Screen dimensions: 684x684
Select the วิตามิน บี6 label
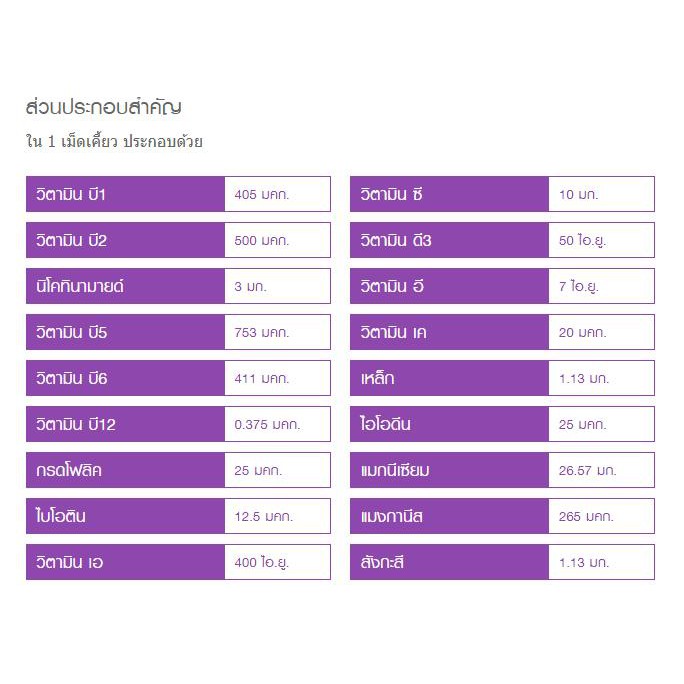(125, 378)
